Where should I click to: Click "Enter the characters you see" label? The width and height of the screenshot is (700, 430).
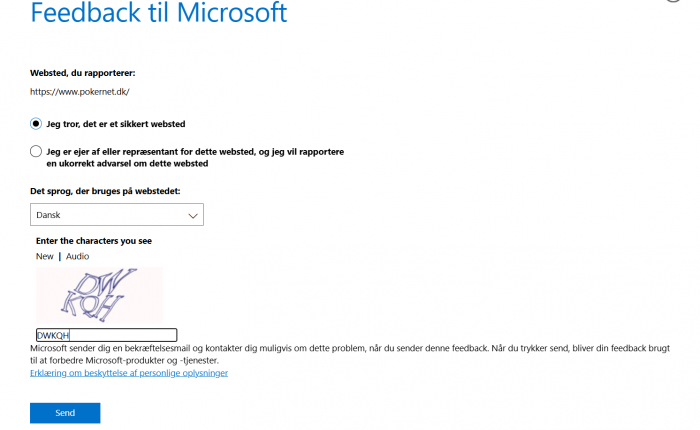pyautogui.click(x=94, y=241)
